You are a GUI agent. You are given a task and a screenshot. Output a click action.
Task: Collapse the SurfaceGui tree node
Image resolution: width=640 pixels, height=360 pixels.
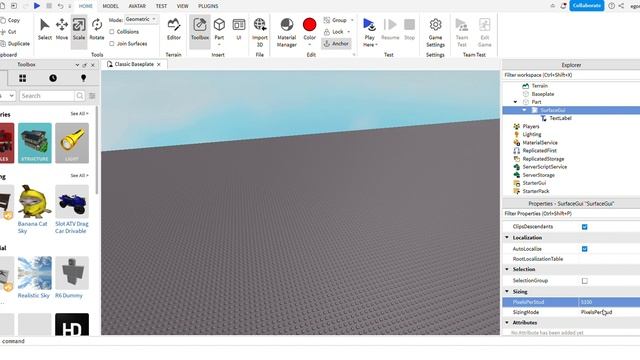pos(524,110)
